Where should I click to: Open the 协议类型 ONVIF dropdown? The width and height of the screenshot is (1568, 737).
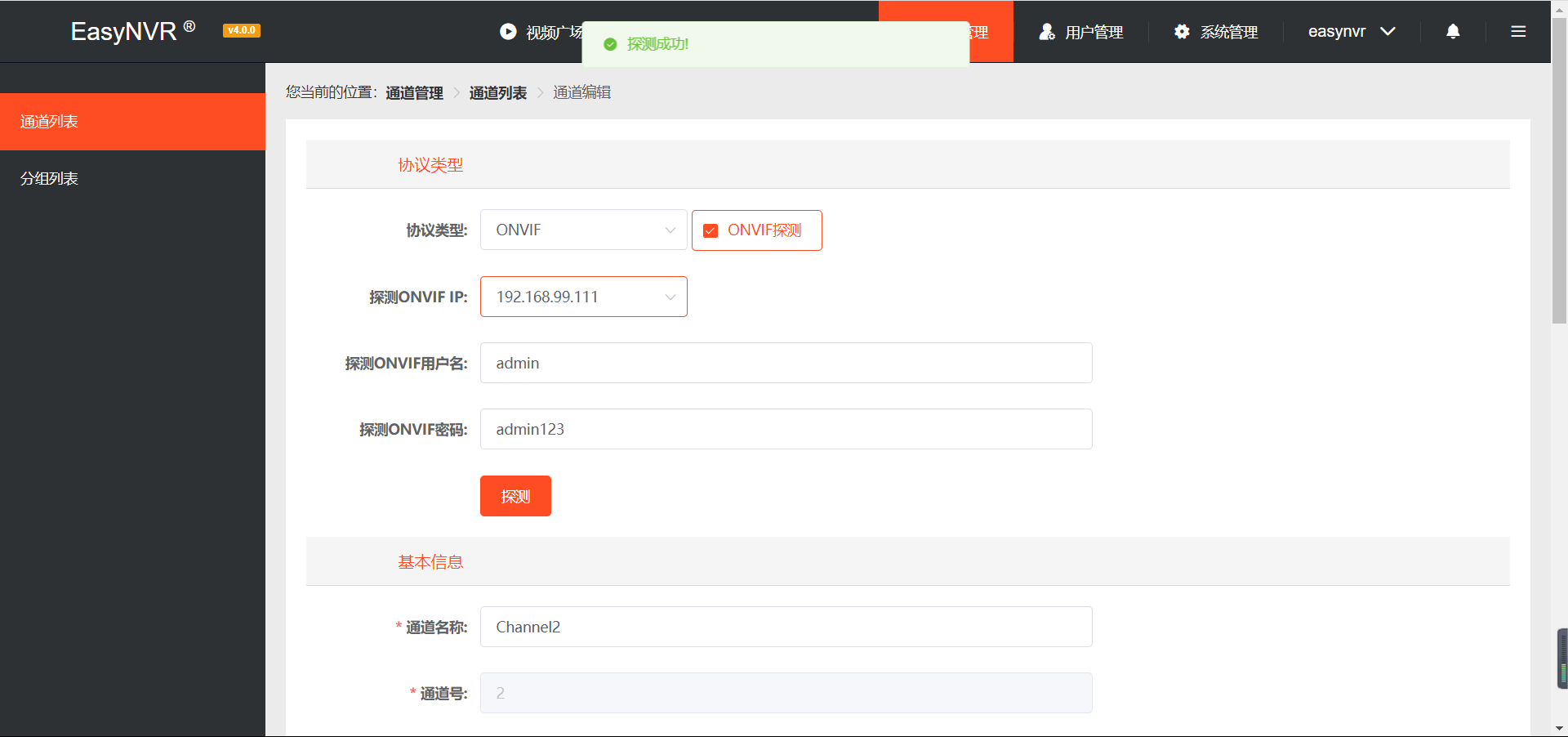tap(583, 230)
